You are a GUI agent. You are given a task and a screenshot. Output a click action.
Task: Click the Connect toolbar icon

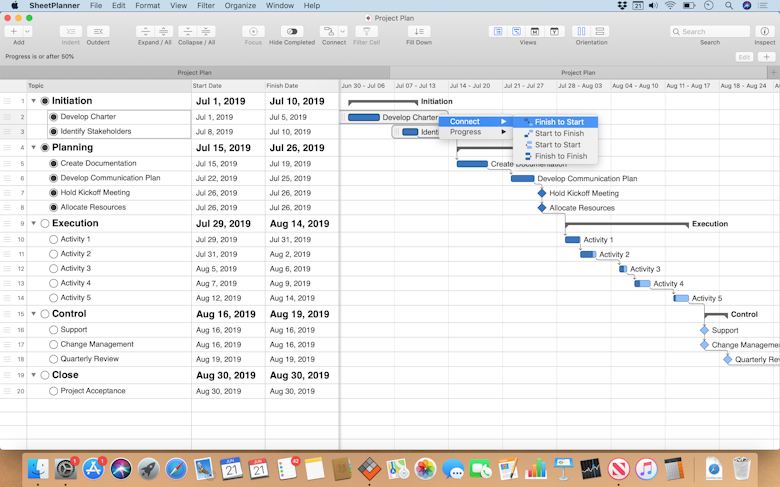point(329,31)
